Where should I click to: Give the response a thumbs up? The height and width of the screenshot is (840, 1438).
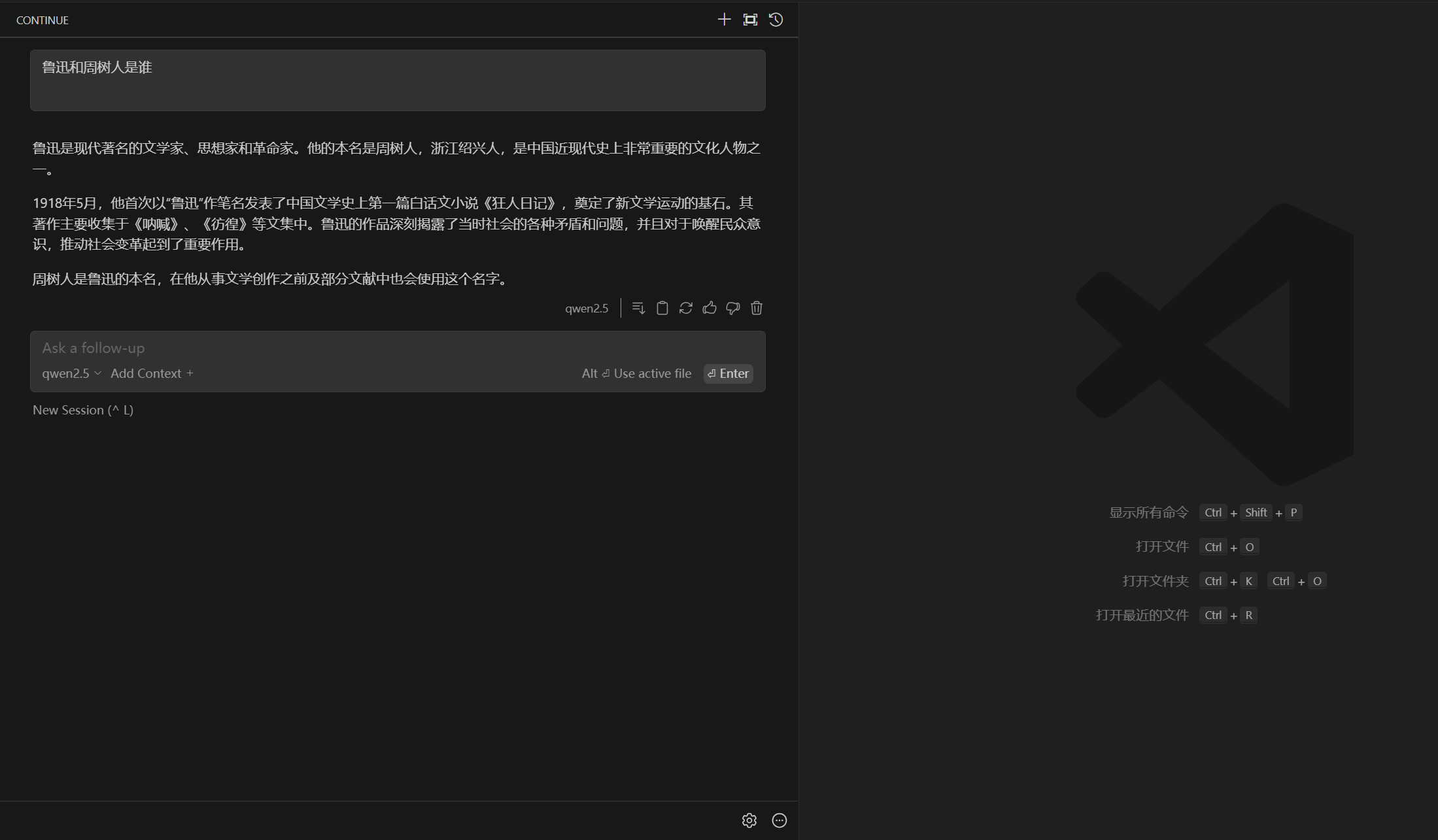pos(709,308)
